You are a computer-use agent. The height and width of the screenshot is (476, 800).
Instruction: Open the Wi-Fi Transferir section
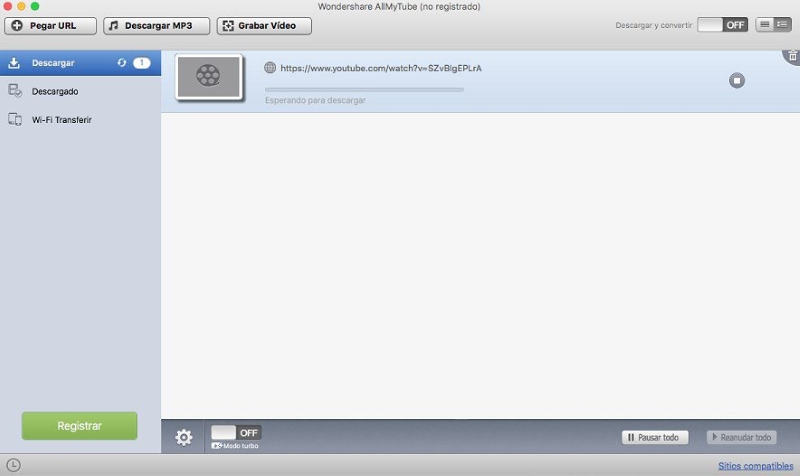(x=81, y=120)
